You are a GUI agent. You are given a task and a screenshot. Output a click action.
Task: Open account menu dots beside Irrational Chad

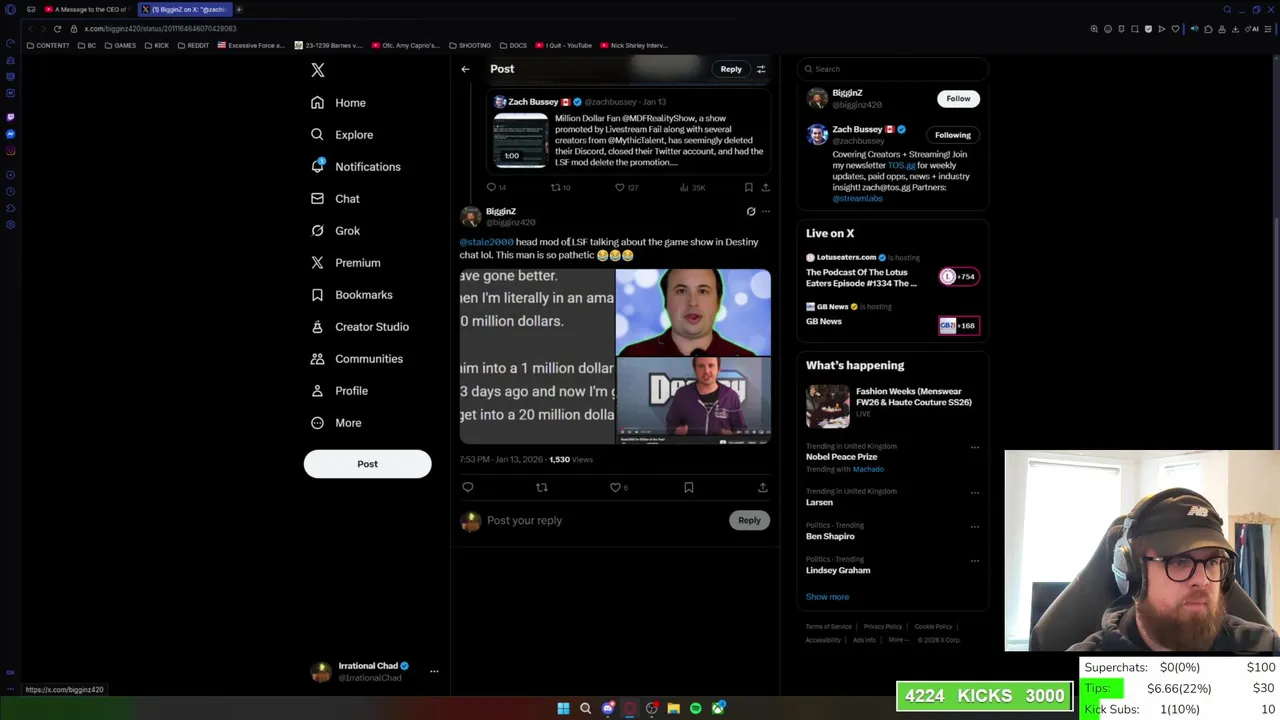pos(434,671)
